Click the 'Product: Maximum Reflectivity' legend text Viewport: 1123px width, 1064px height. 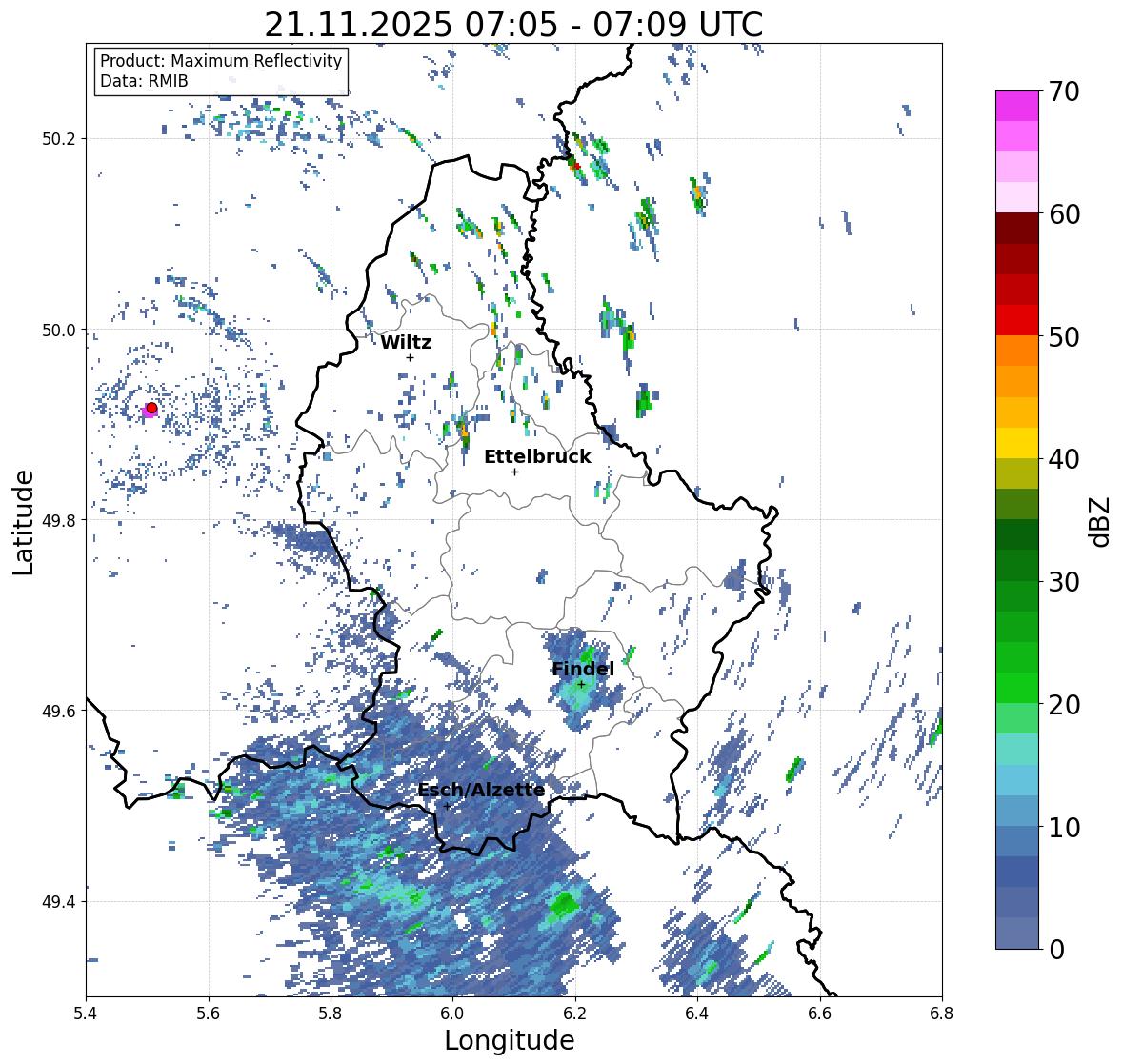coord(221,61)
